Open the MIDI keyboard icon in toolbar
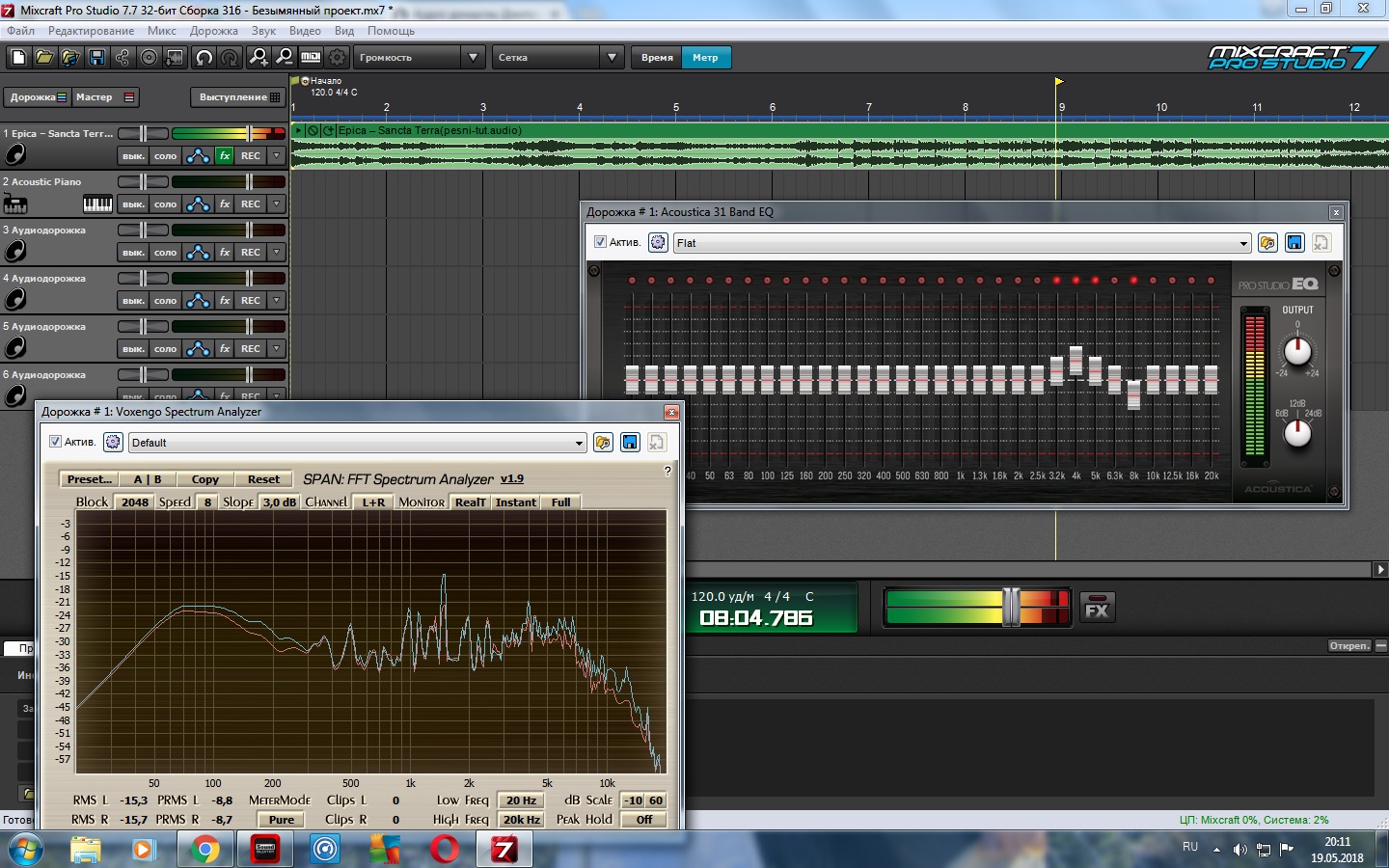This screenshot has height=868, width=1389. pos(311,58)
